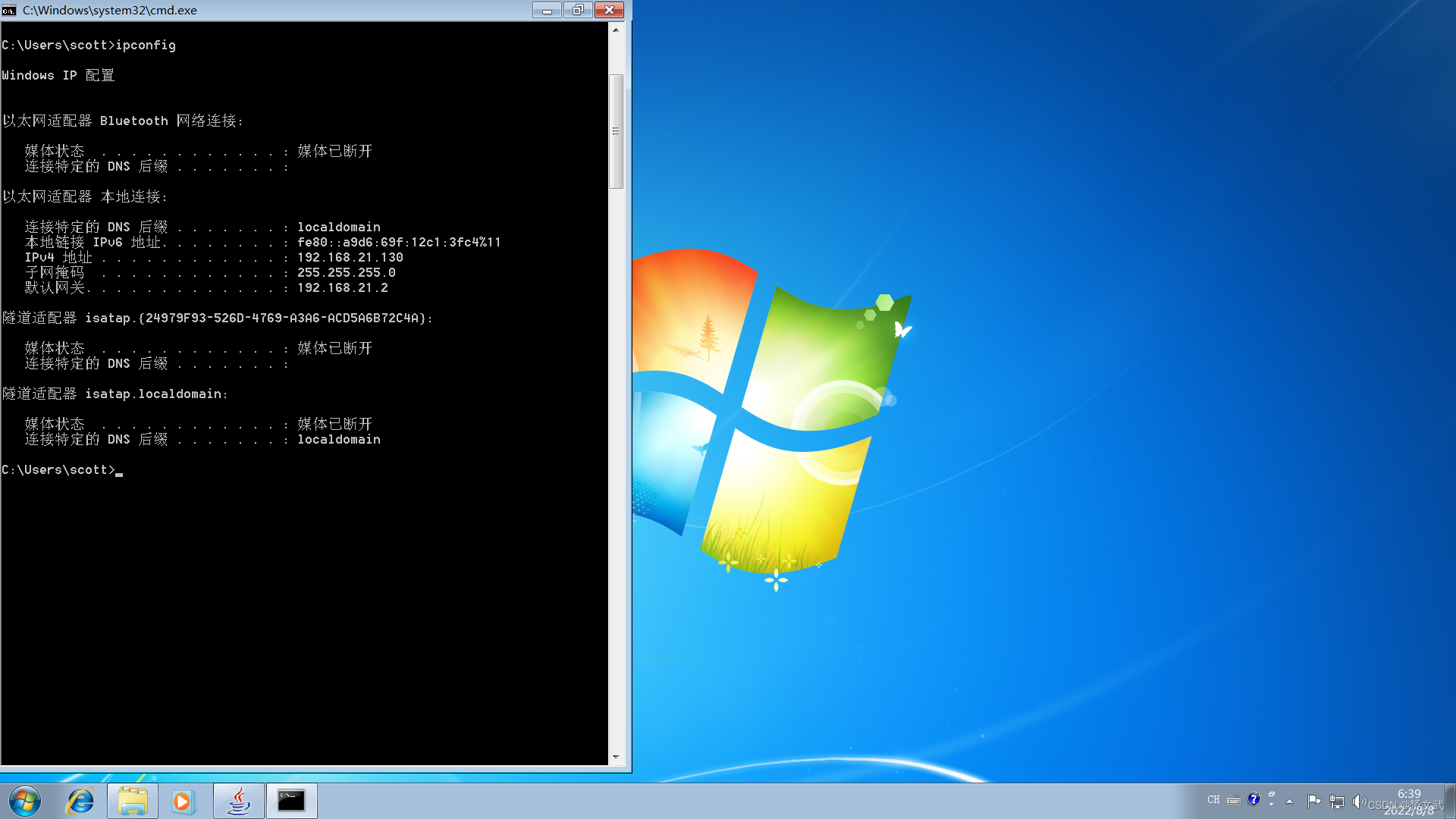Click cmd scrollbar down arrow
The width and height of the screenshot is (1456, 819).
tap(616, 757)
